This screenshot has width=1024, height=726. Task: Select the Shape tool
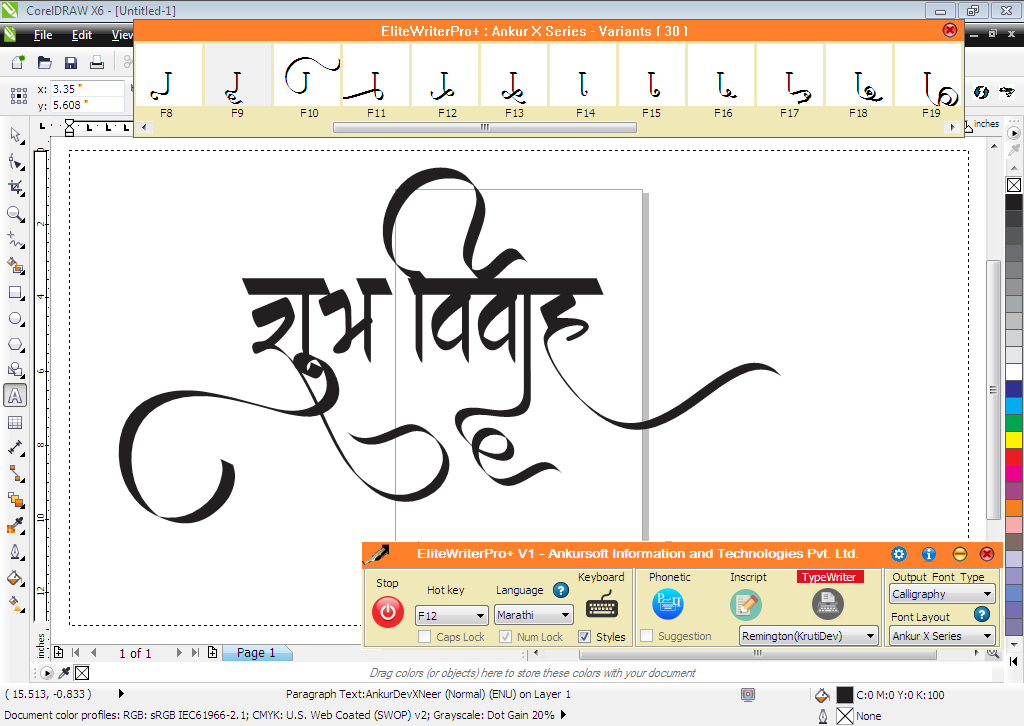pyautogui.click(x=14, y=161)
